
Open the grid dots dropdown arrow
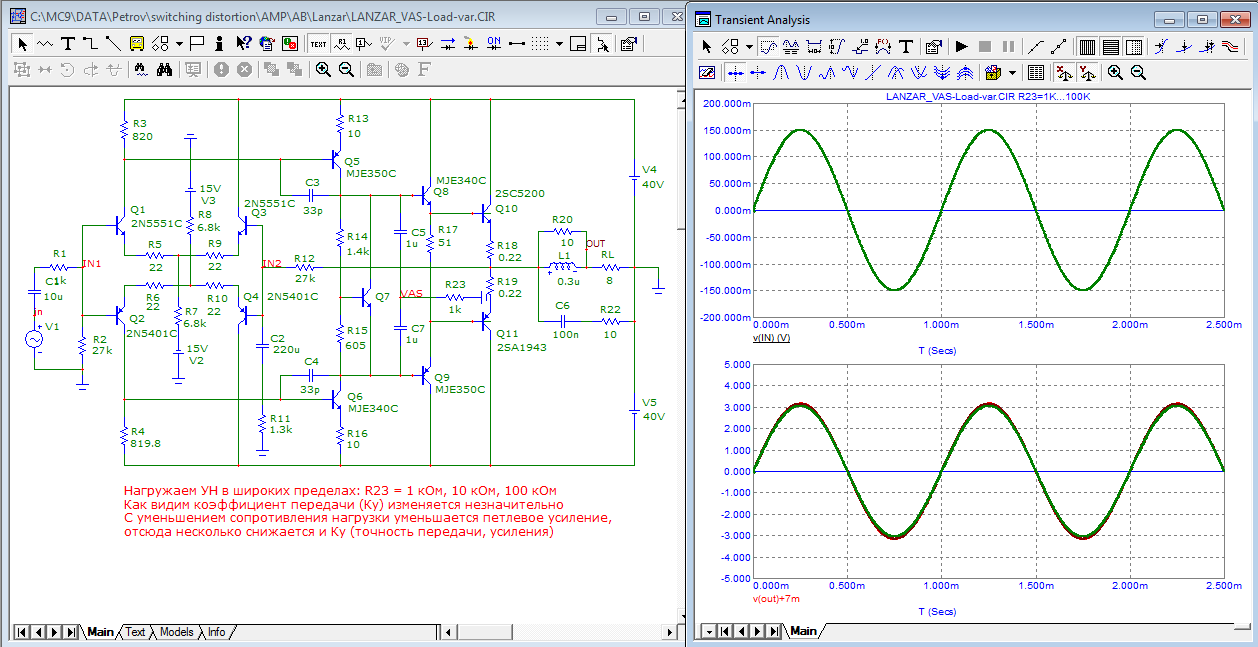560,44
